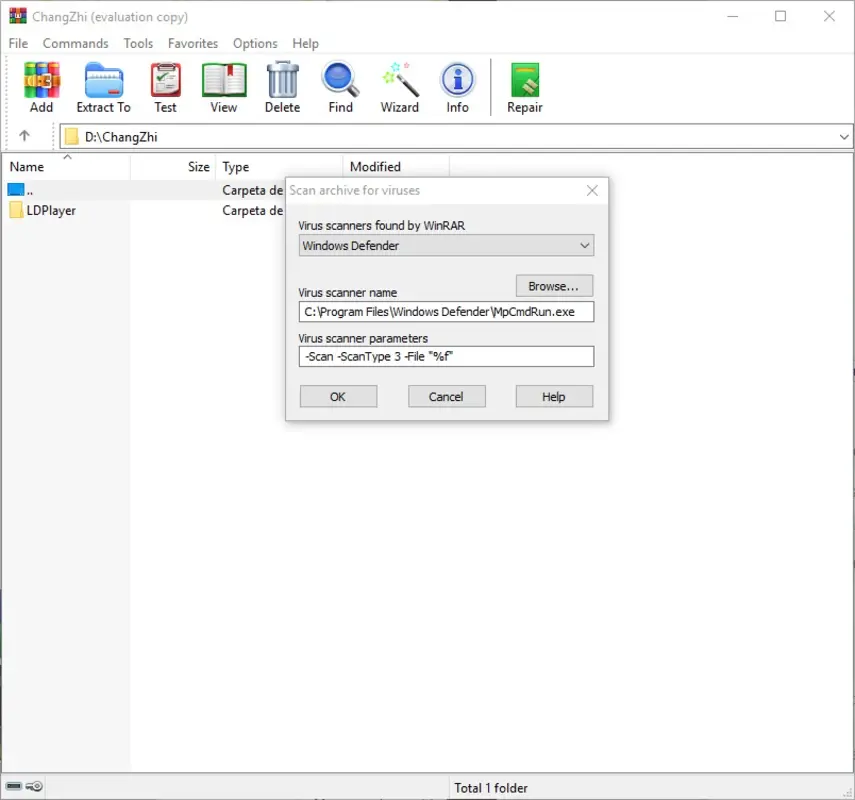This screenshot has width=855, height=800.
Task: Edit the virus scanner parameters field
Action: coord(446,356)
